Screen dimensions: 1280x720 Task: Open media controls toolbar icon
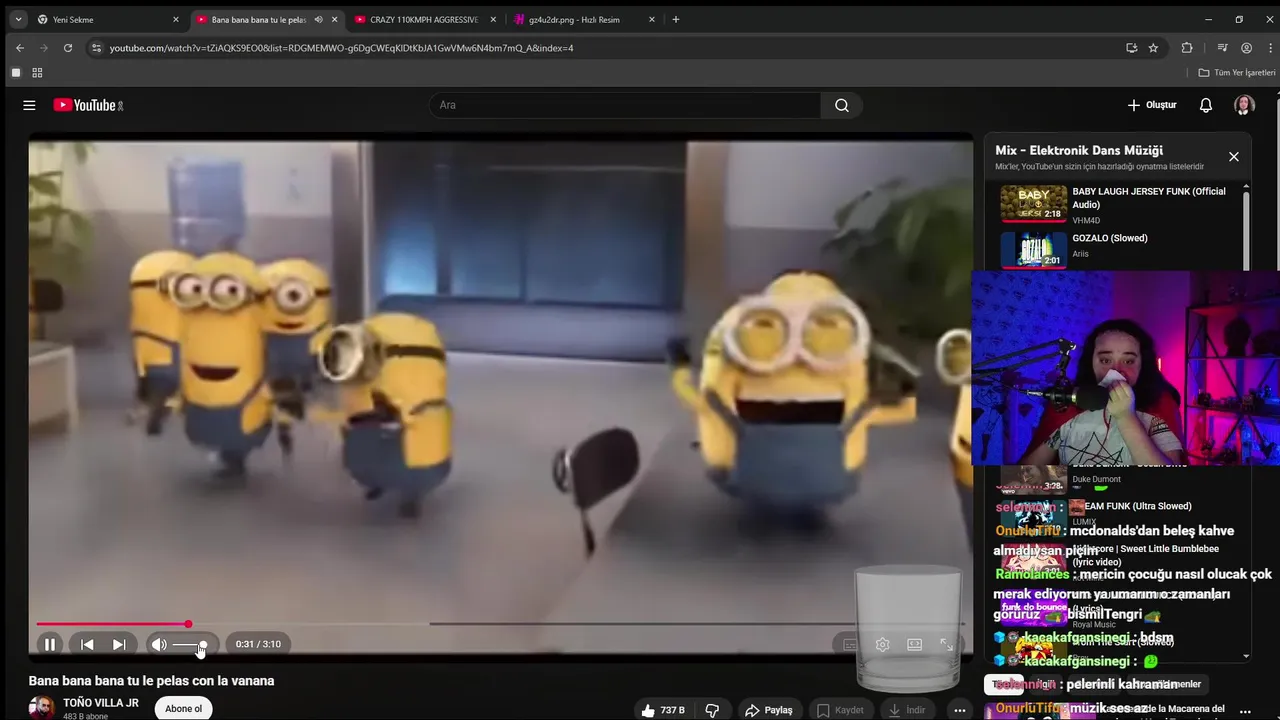(1222, 48)
